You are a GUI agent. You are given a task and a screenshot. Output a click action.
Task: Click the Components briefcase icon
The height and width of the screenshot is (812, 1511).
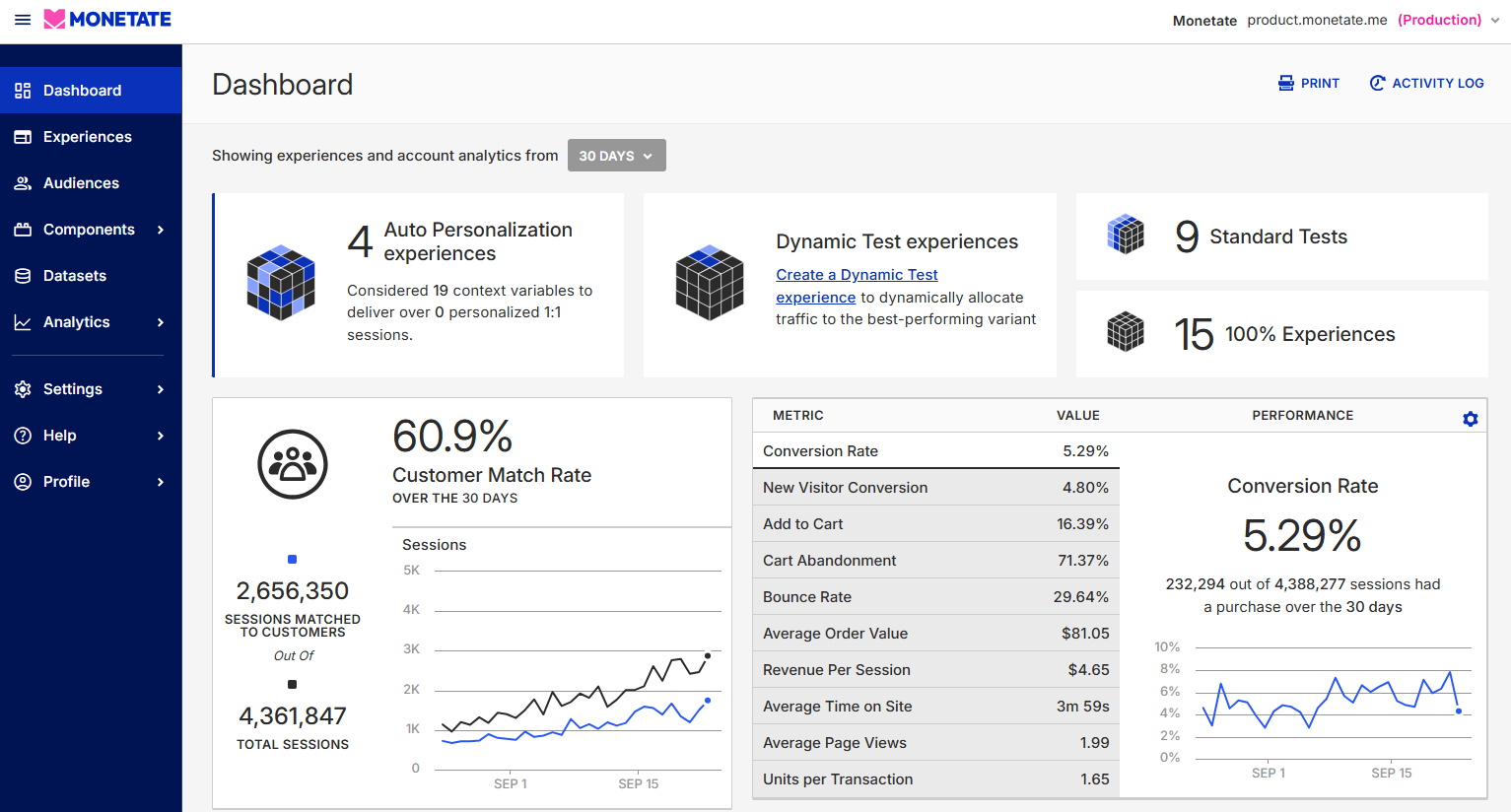23,230
